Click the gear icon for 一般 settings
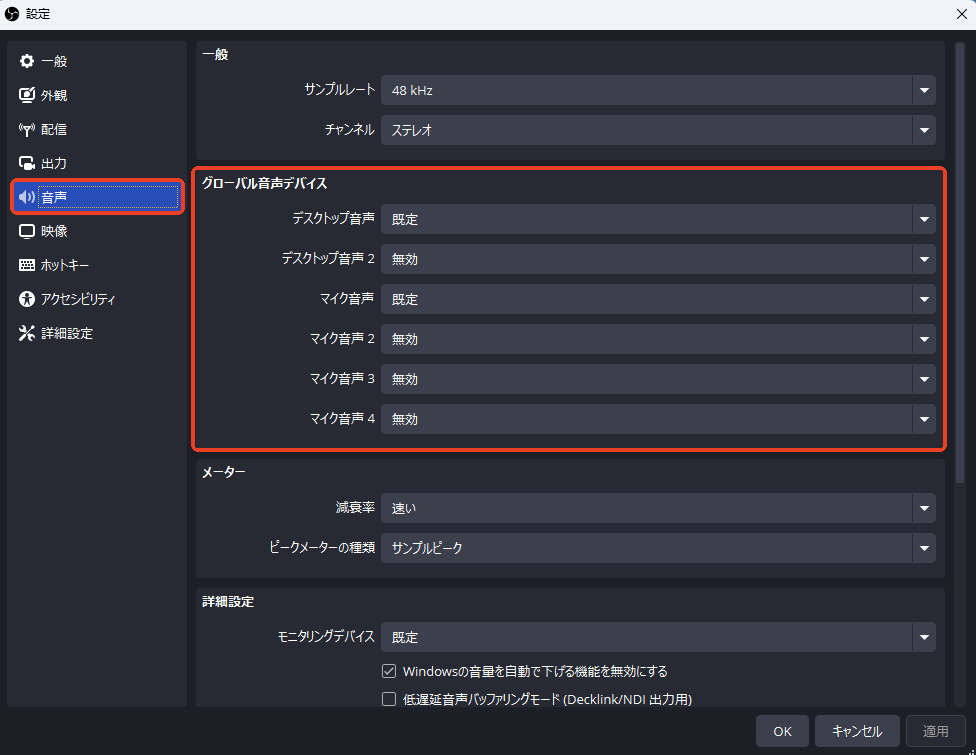976x755 pixels. click(x=27, y=62)
